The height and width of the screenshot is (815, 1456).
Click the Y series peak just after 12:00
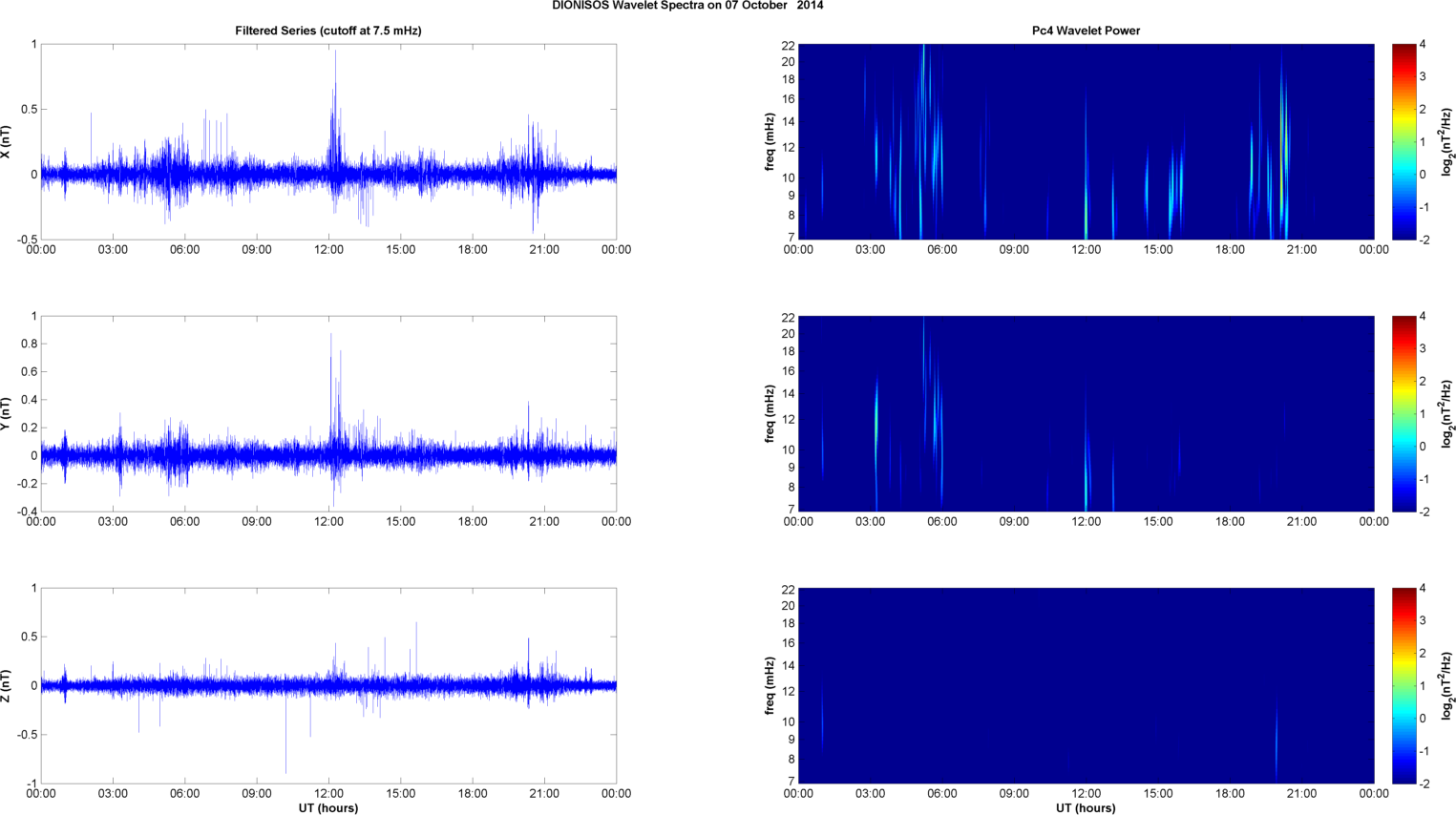tap(331, 391)
